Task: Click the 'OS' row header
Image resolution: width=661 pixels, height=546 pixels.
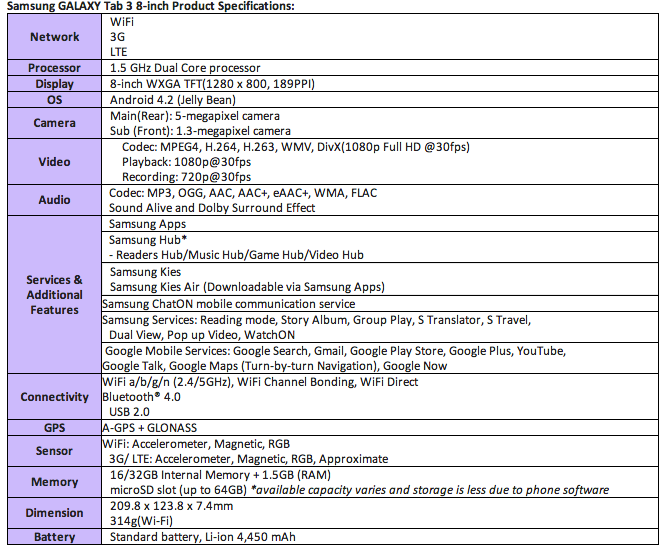Action: coord(54,100)
